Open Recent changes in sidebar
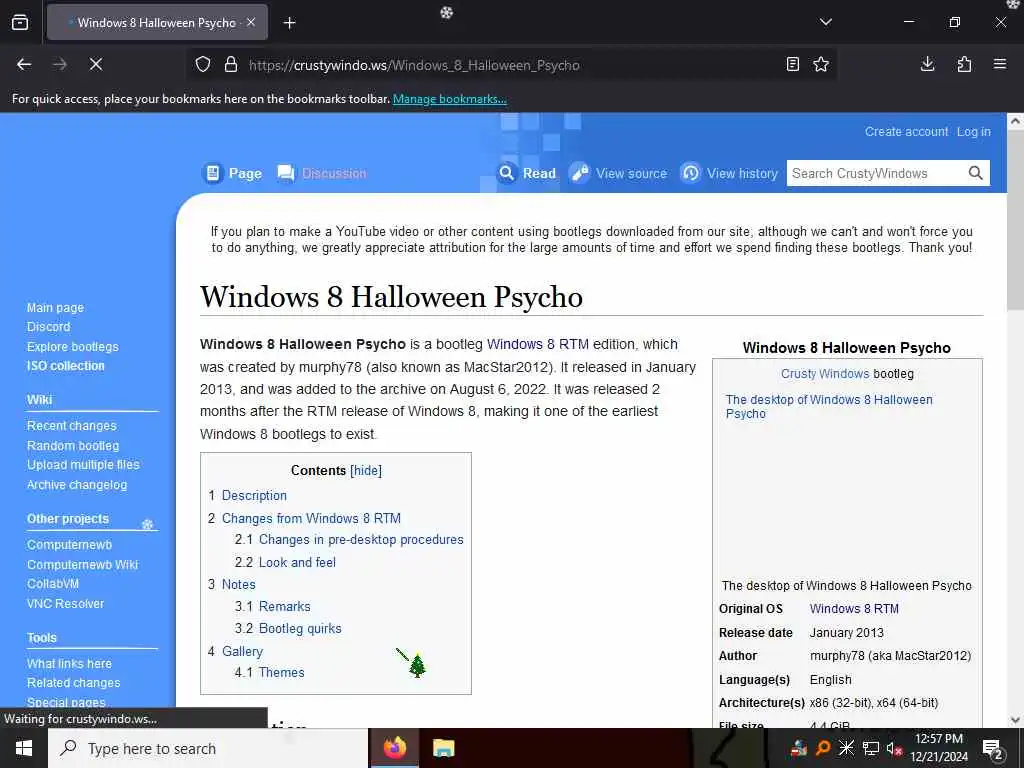The image size is (1024, 768). (72, 425)
